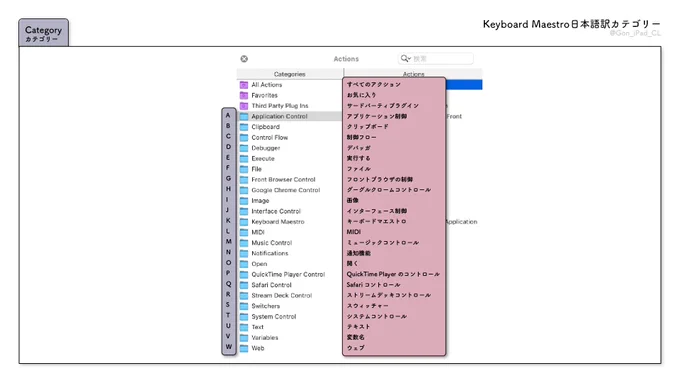
Task: Click the Actions column header
Action: pyautogui.click(x=413, y=74)
